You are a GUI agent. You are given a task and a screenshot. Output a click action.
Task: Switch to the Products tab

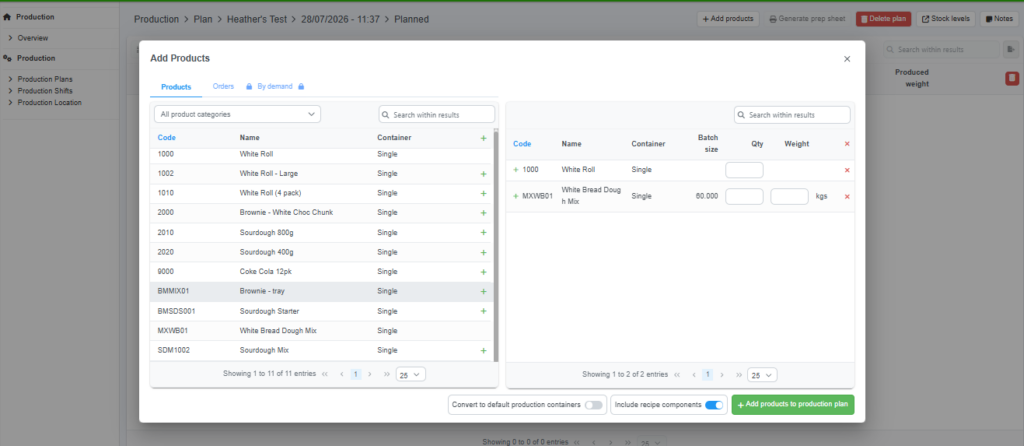[x=176, y=87]
